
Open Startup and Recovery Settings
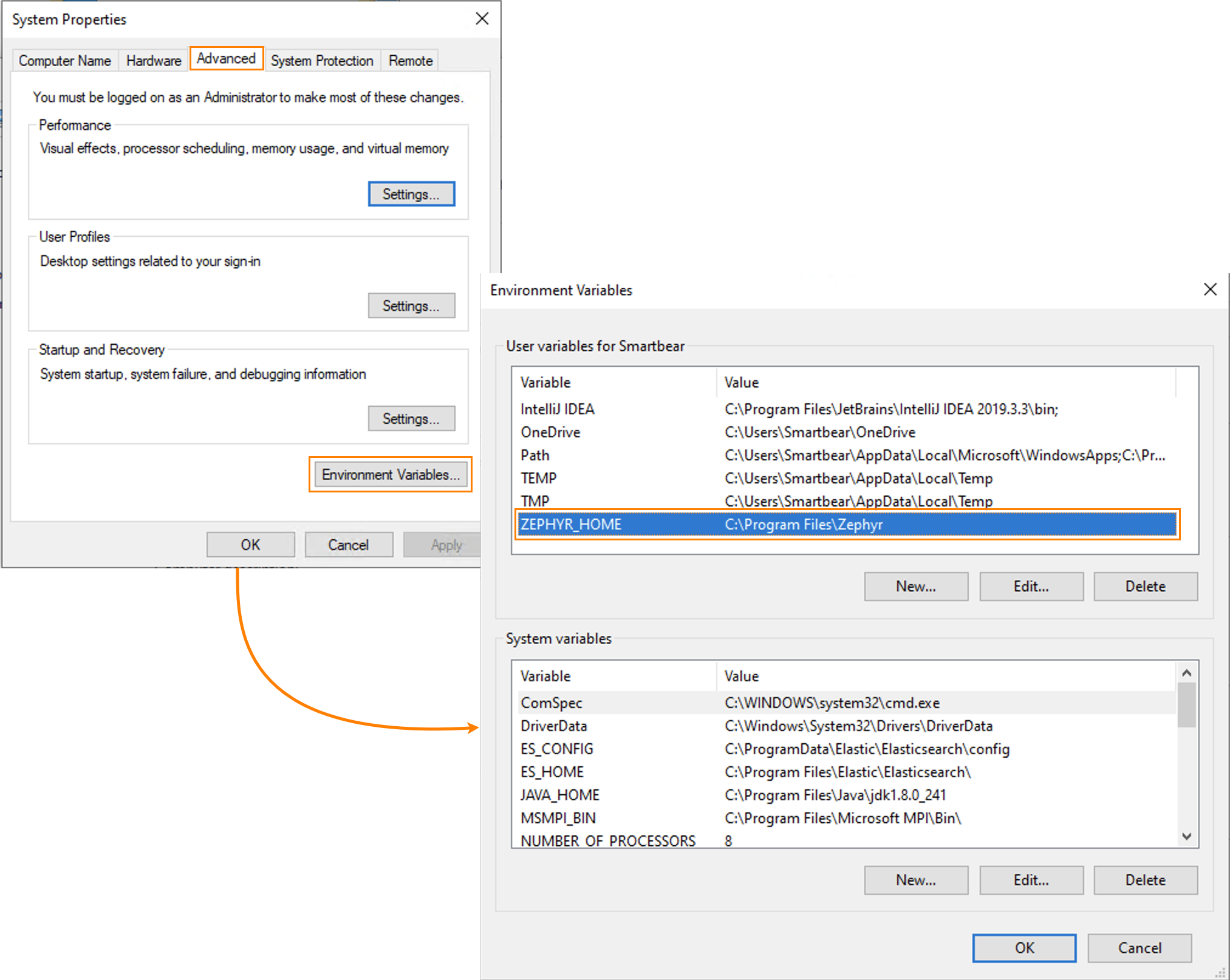point(411,419)
